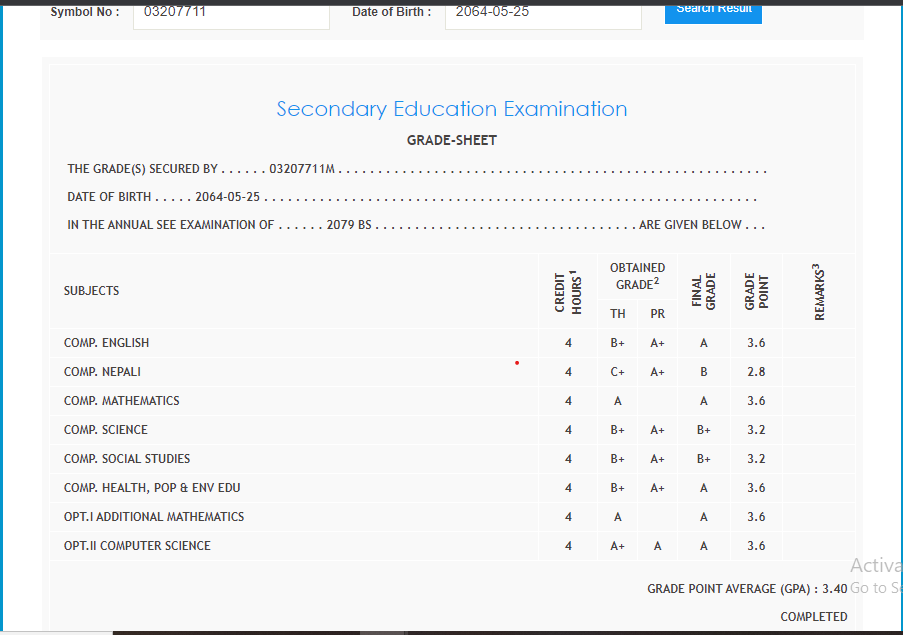
Task: Select the OPT.I ADDITIONAL MATHEMATICS row label
Action: [x=154, y=517]
